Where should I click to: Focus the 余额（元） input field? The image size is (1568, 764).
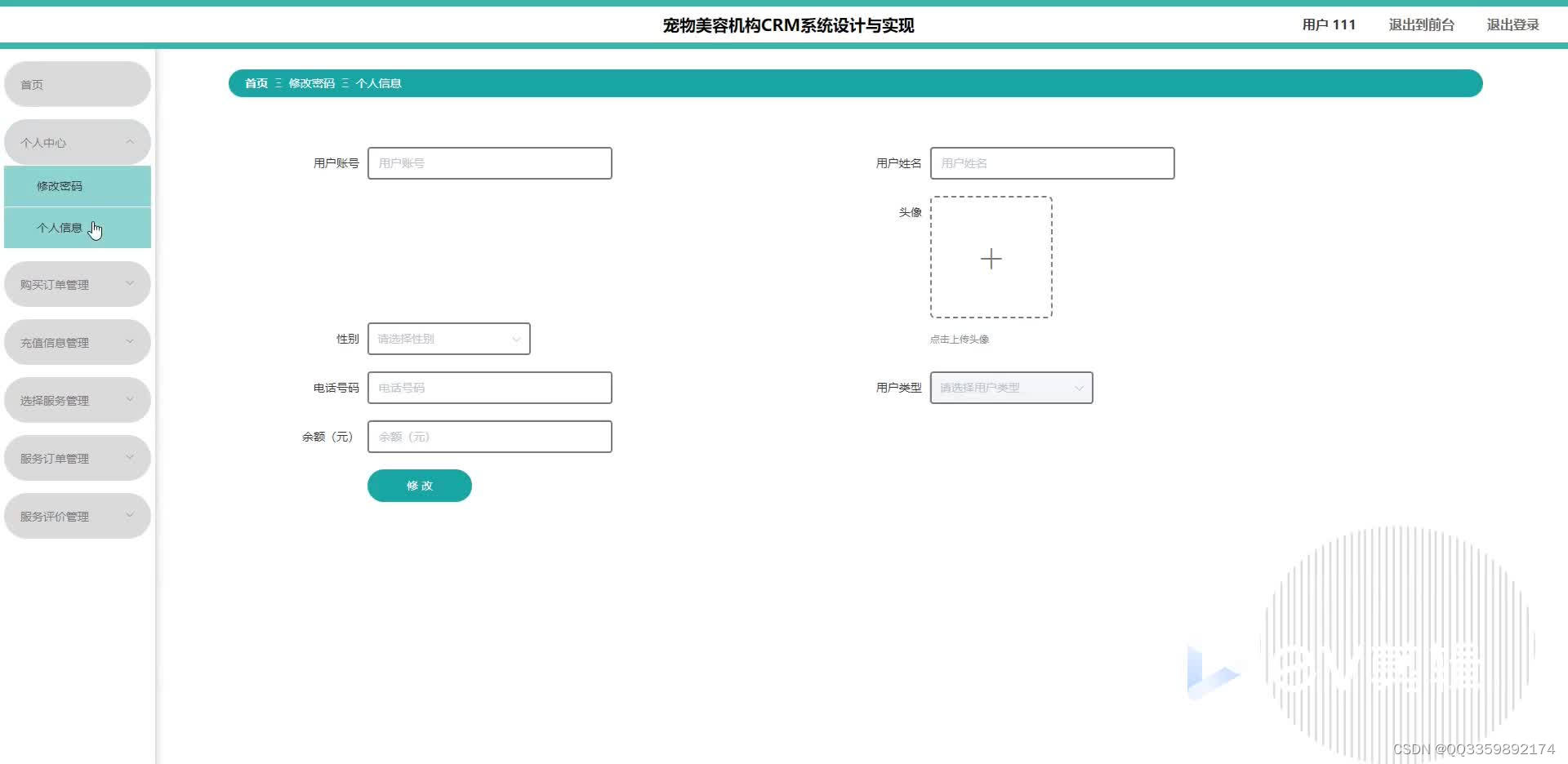[x=490, y=437]
